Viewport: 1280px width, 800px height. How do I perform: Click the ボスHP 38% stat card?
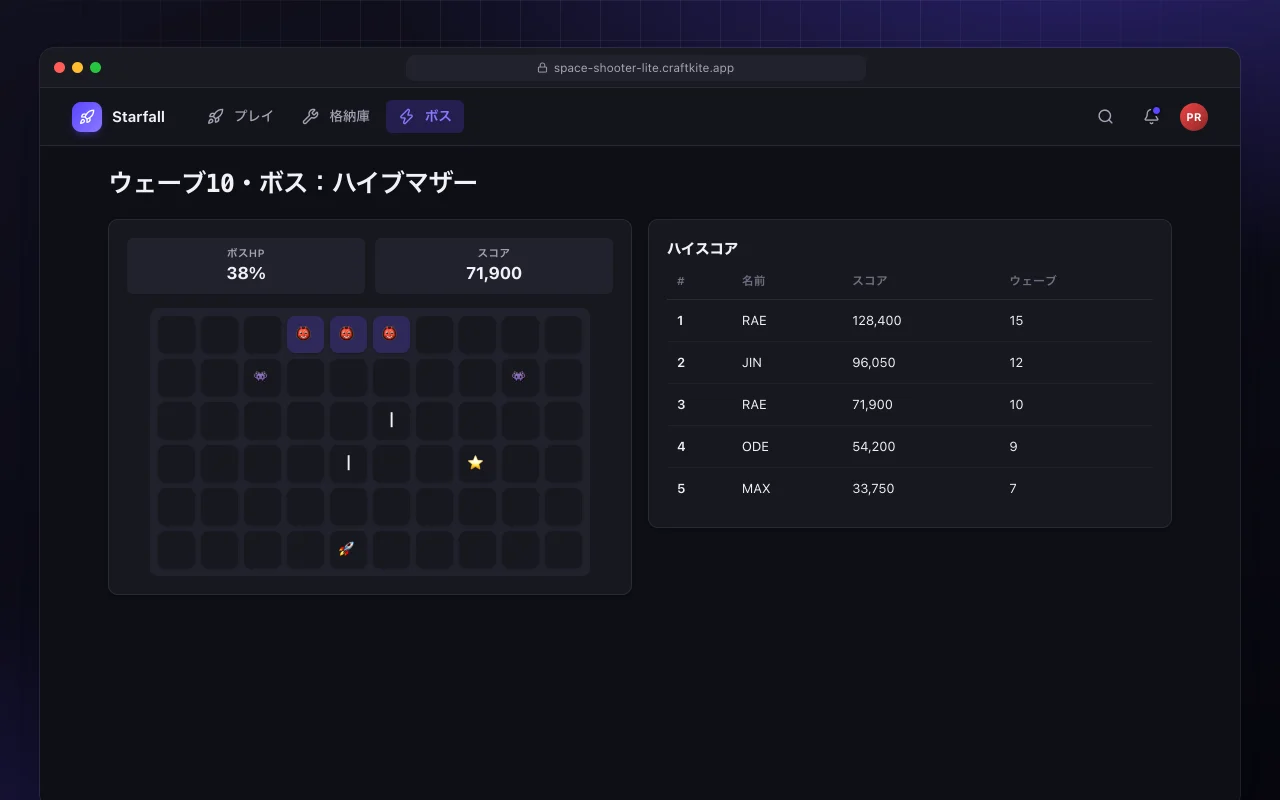click(x=246, y=266)
